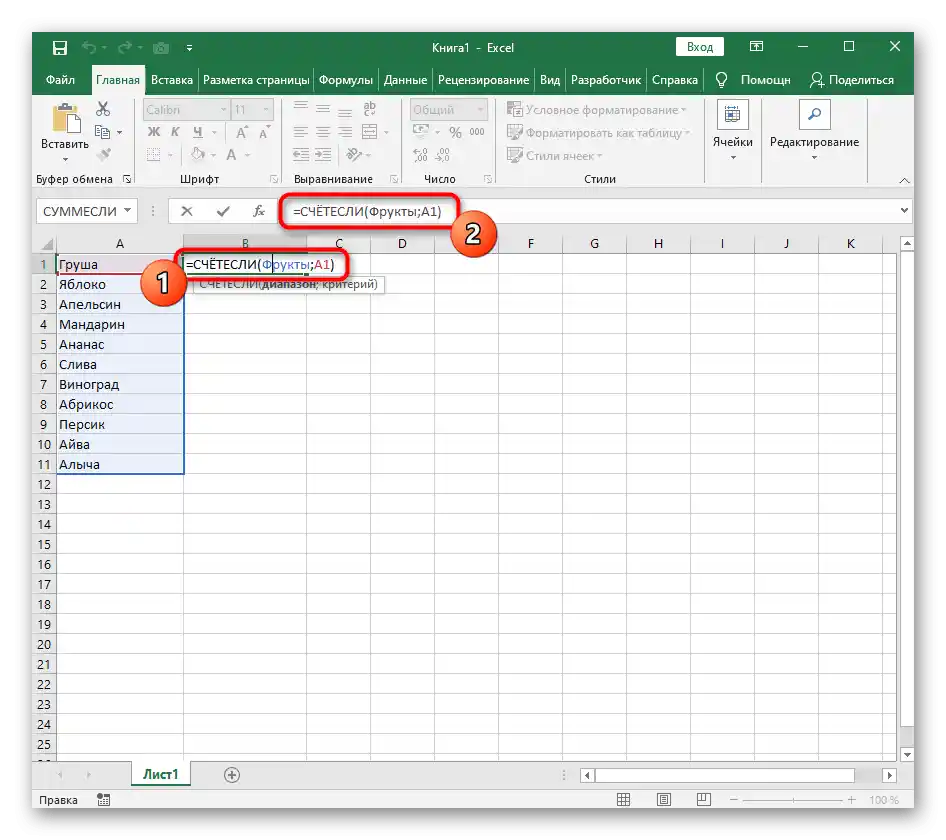
Task: Open the Файл menu
Action: pyautogui.click(x=60, y=80)
